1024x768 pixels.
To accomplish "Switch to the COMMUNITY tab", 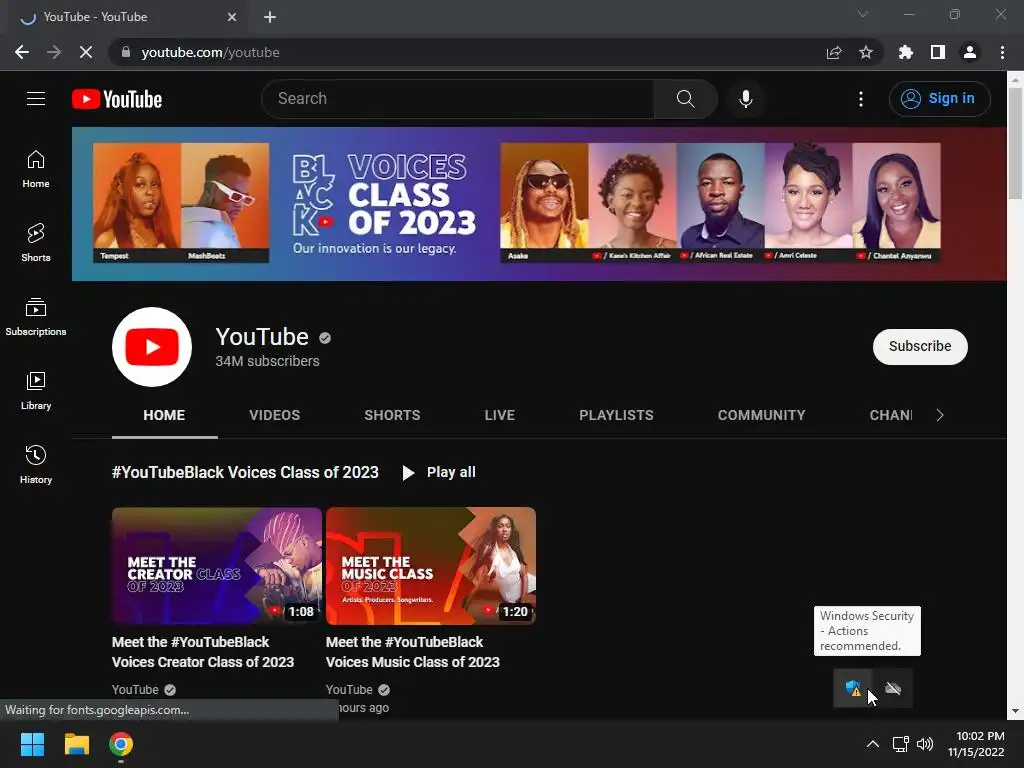I will [761, 415].
